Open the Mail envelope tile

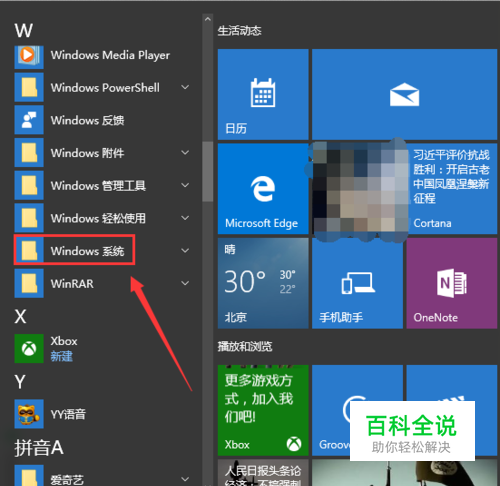[404, 94]
